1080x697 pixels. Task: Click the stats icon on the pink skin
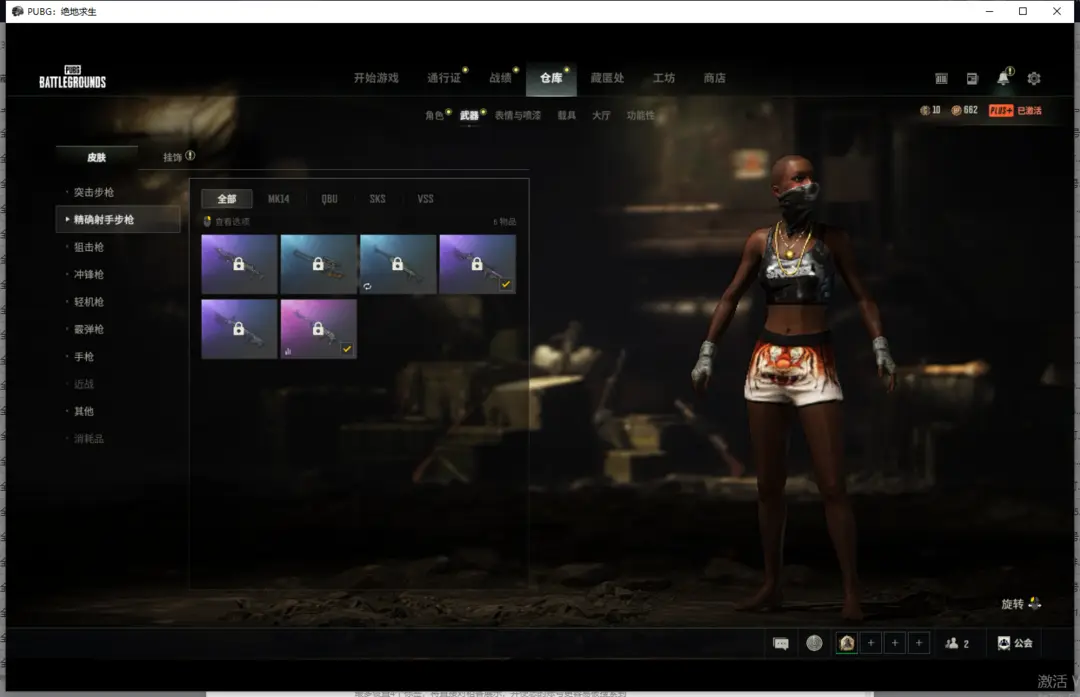pyautogui.click(x=288, y=351)
